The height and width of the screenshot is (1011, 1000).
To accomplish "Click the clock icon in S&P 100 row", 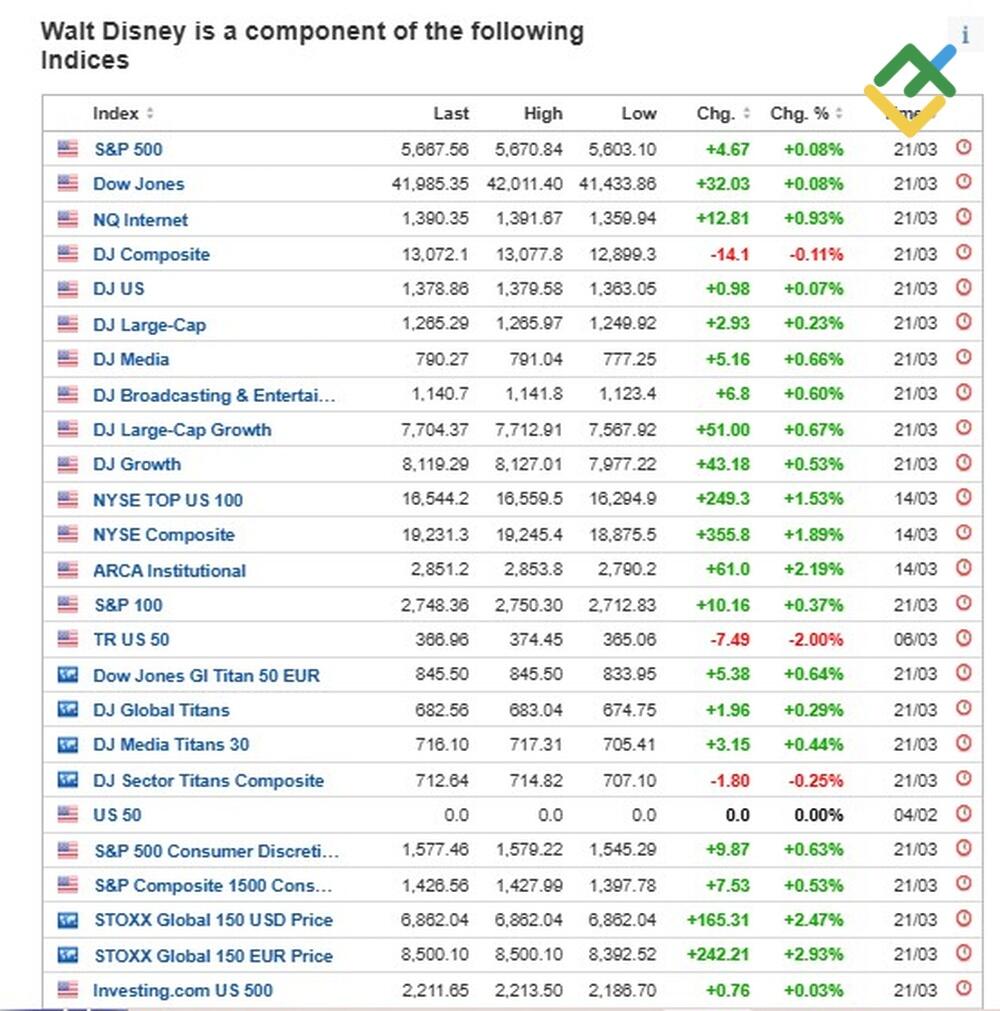I will [x=963, y=603].
